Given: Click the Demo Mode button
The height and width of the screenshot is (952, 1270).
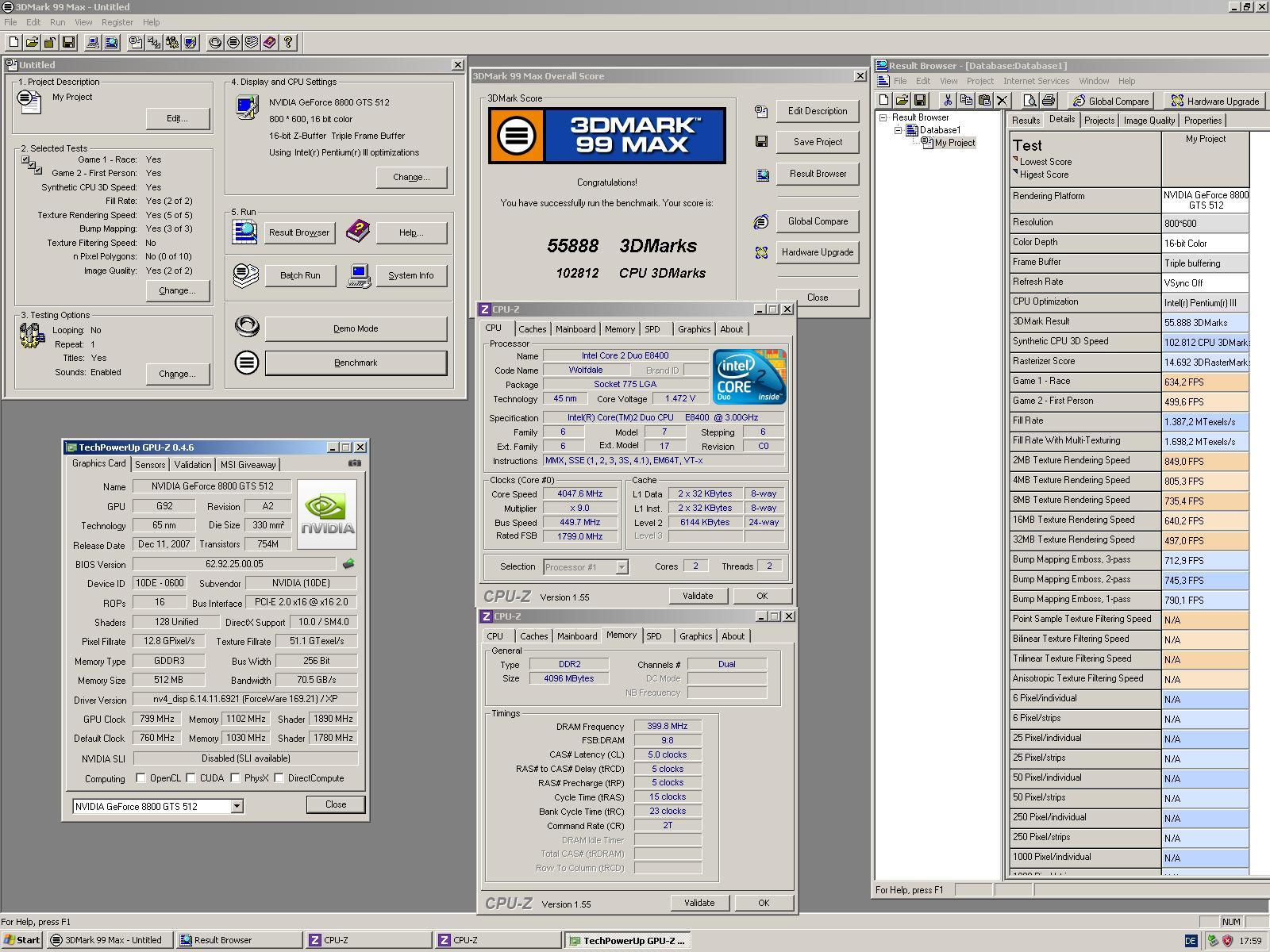Looking at the screenshot, I should (x=356, y=328).
